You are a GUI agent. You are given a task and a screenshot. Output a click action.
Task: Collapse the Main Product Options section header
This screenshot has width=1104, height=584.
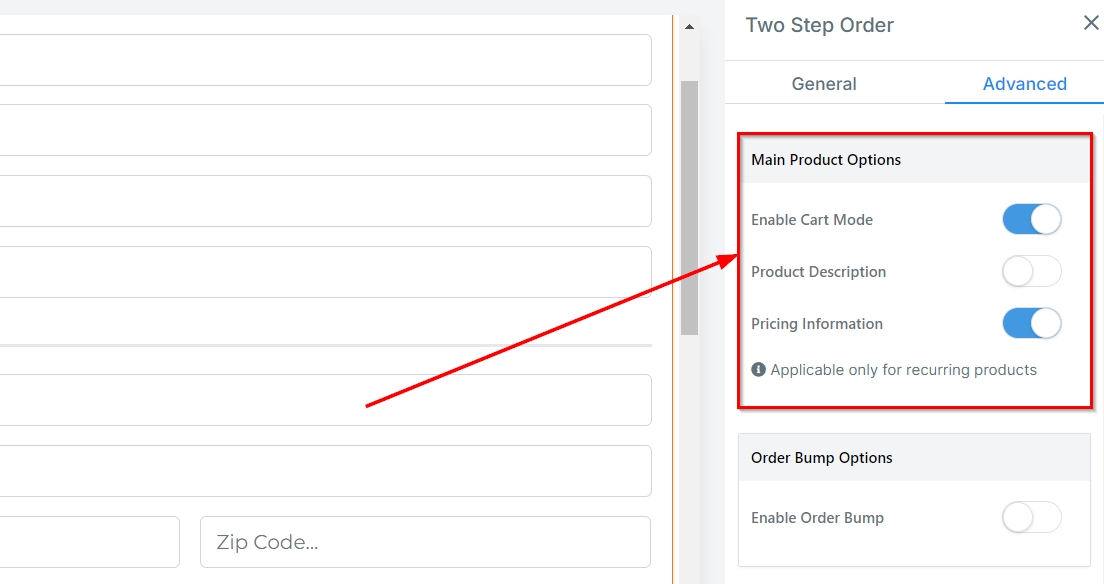[914, 160]
